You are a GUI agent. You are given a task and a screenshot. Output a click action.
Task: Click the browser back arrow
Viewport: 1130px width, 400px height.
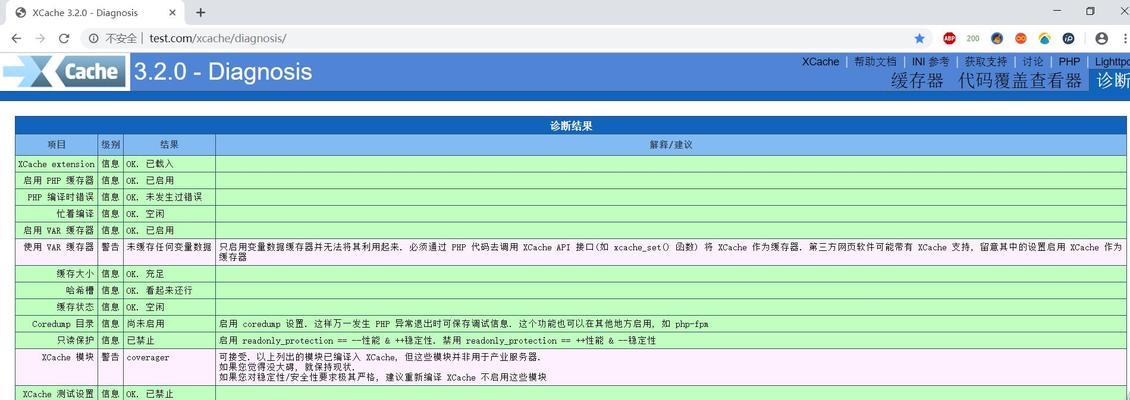(x=17, y=38)
